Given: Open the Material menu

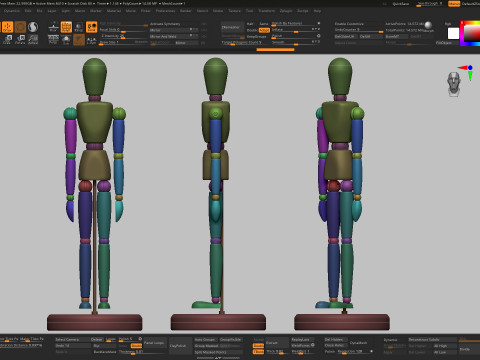Looking at the screenshot, I should (x=114, y=11).
